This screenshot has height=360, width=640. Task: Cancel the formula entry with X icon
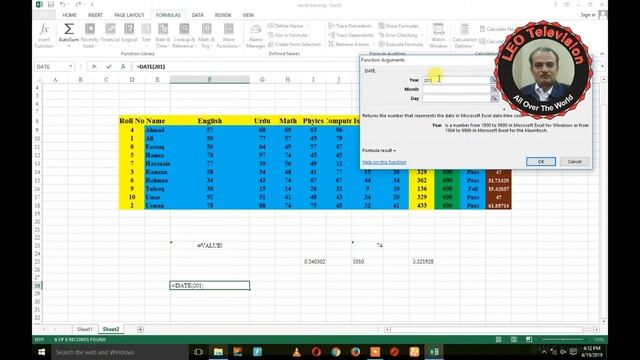point(94,67)
